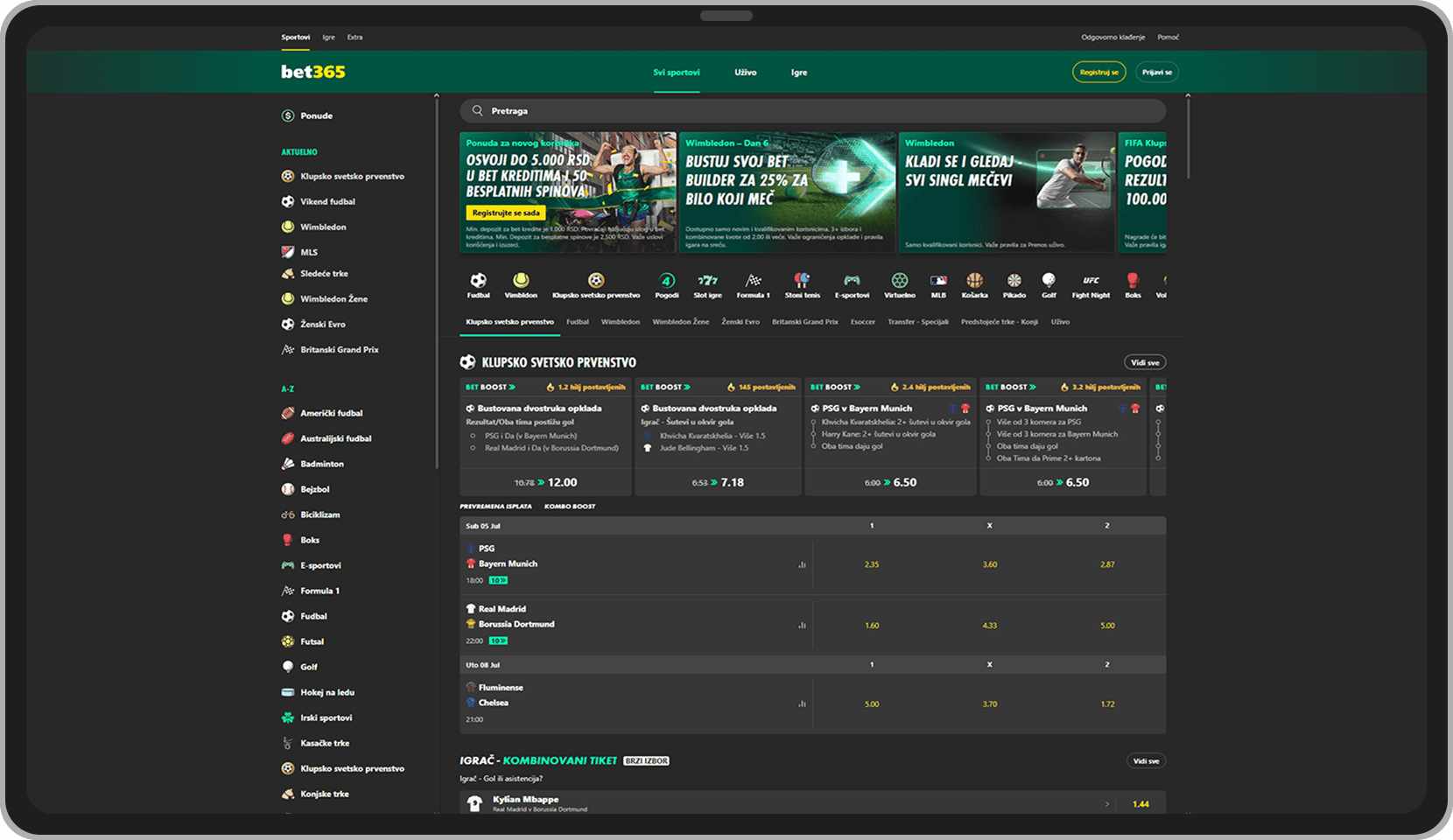Select the Ženski Evro sub-tab
The width and height of the screenshot is (1453, 840).
741,322
